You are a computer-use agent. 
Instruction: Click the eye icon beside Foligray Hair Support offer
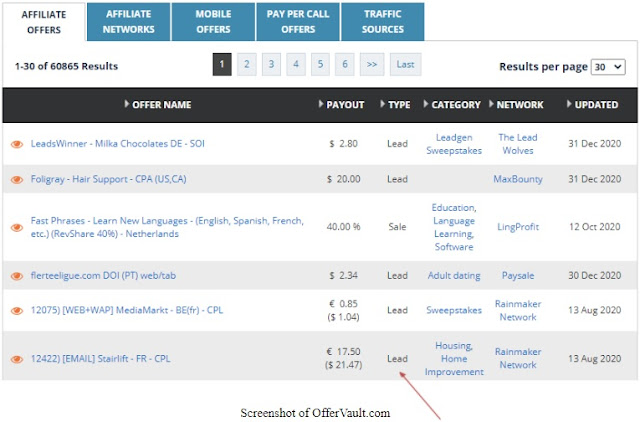point(17,180)
